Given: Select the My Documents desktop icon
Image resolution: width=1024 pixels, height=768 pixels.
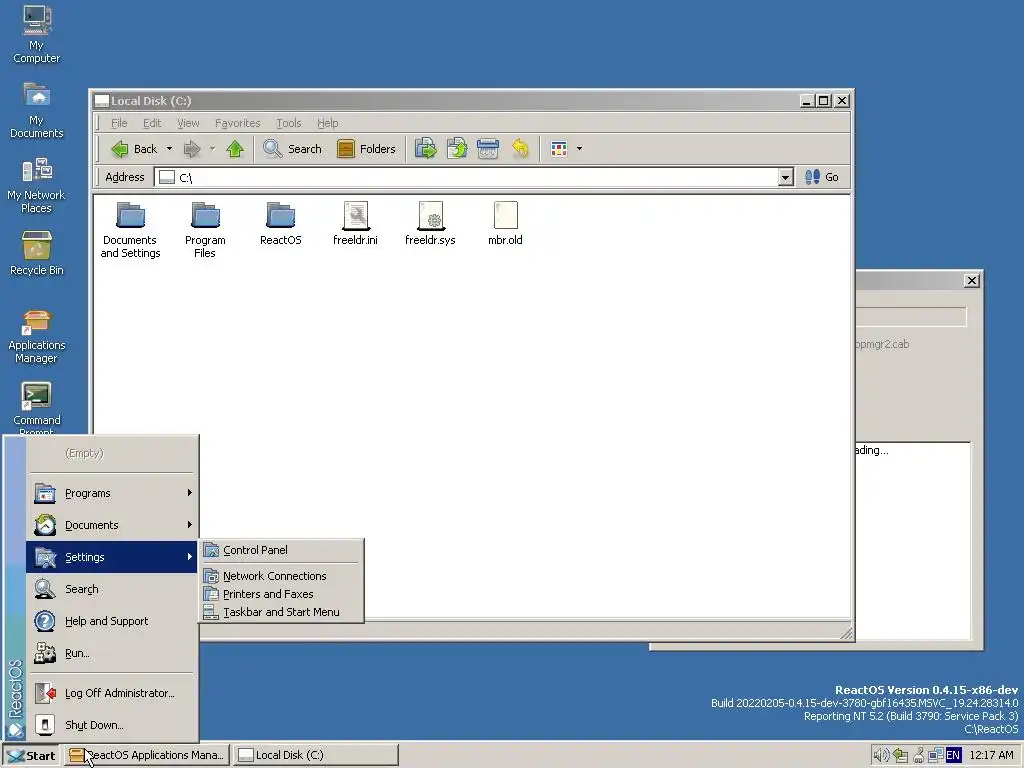Looking at the screenshot, I should pos(37,110).
